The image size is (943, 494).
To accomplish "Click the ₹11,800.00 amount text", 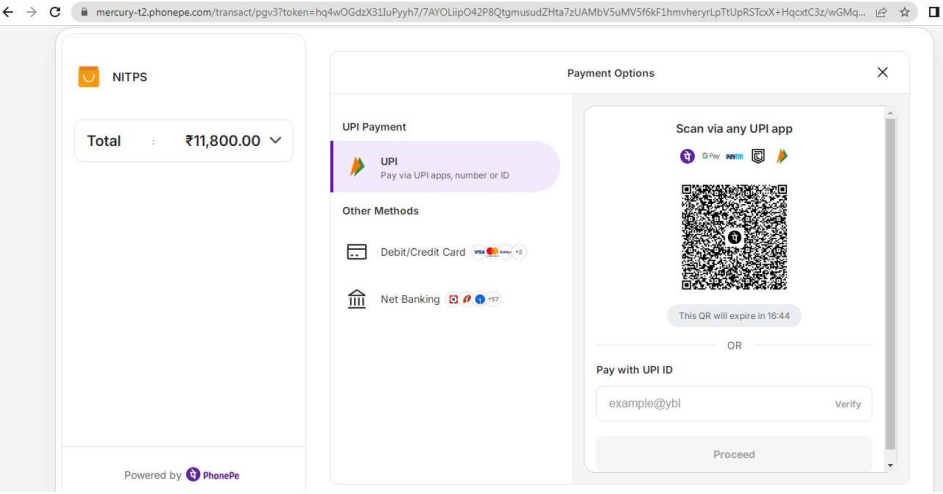I will tap(223, 141).
